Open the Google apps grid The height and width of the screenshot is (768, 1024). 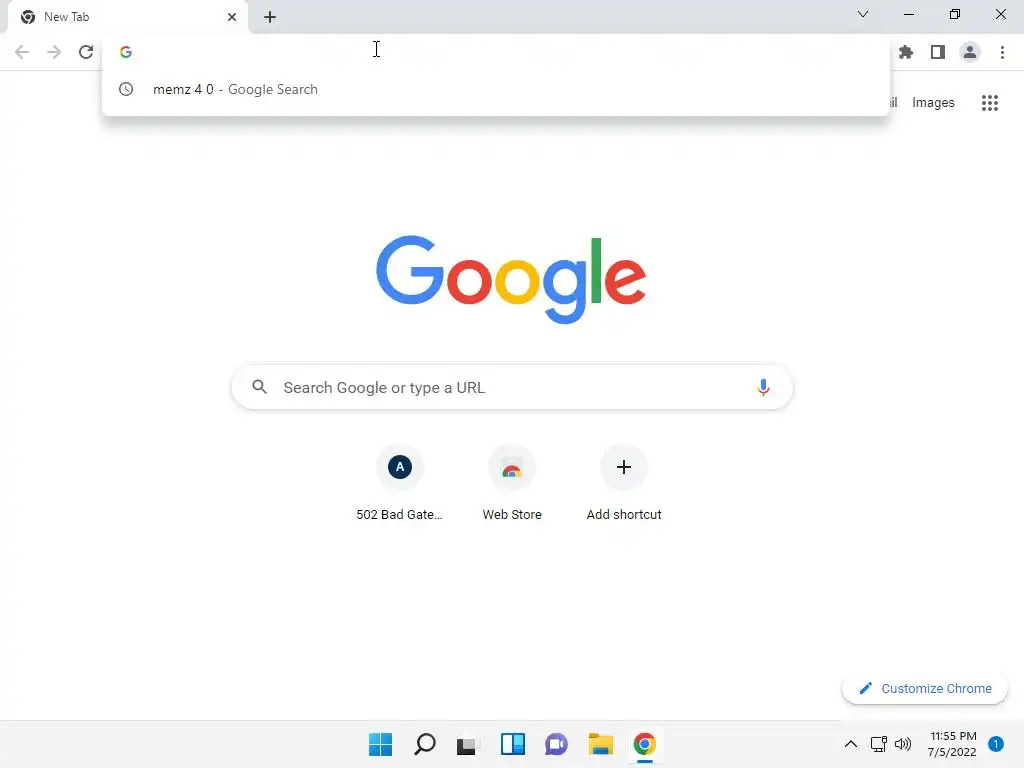coord(990,103)
